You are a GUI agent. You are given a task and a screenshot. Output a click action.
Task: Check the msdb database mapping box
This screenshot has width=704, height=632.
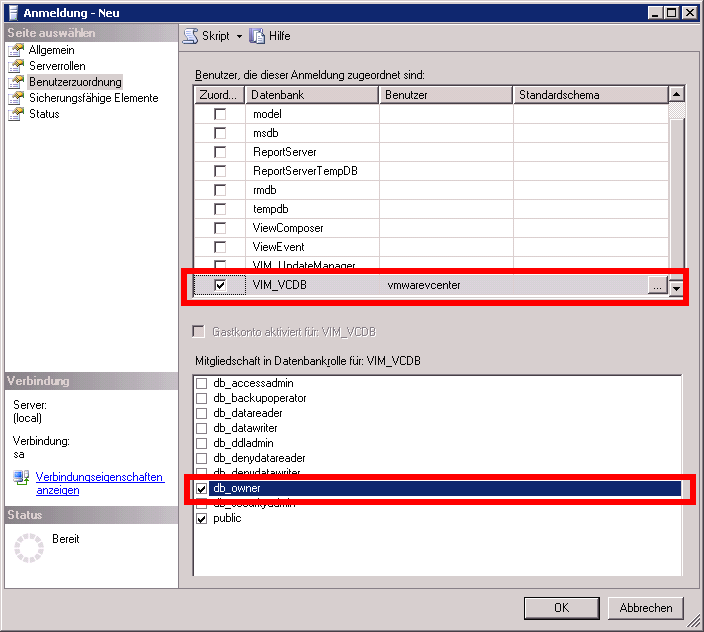(x=220, y=133)
